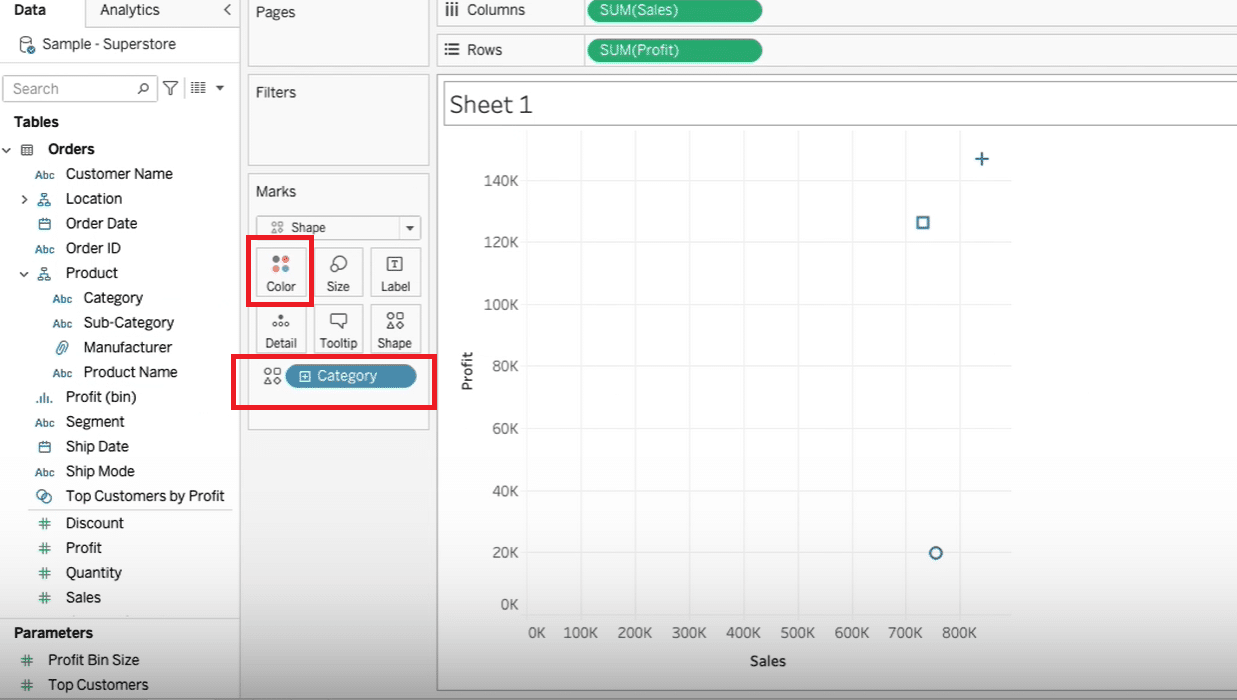Viewport: 1237px width, 700px height.
Task: Collapse the Orders table
Action: [x=7, y=150]
